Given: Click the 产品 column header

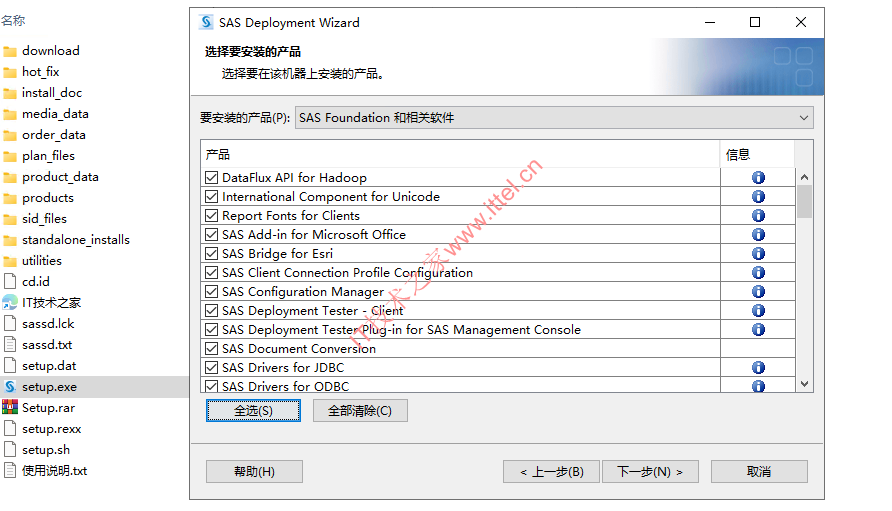Looking at the screenshot, I should pyautogui.click(x=460, y=154).
